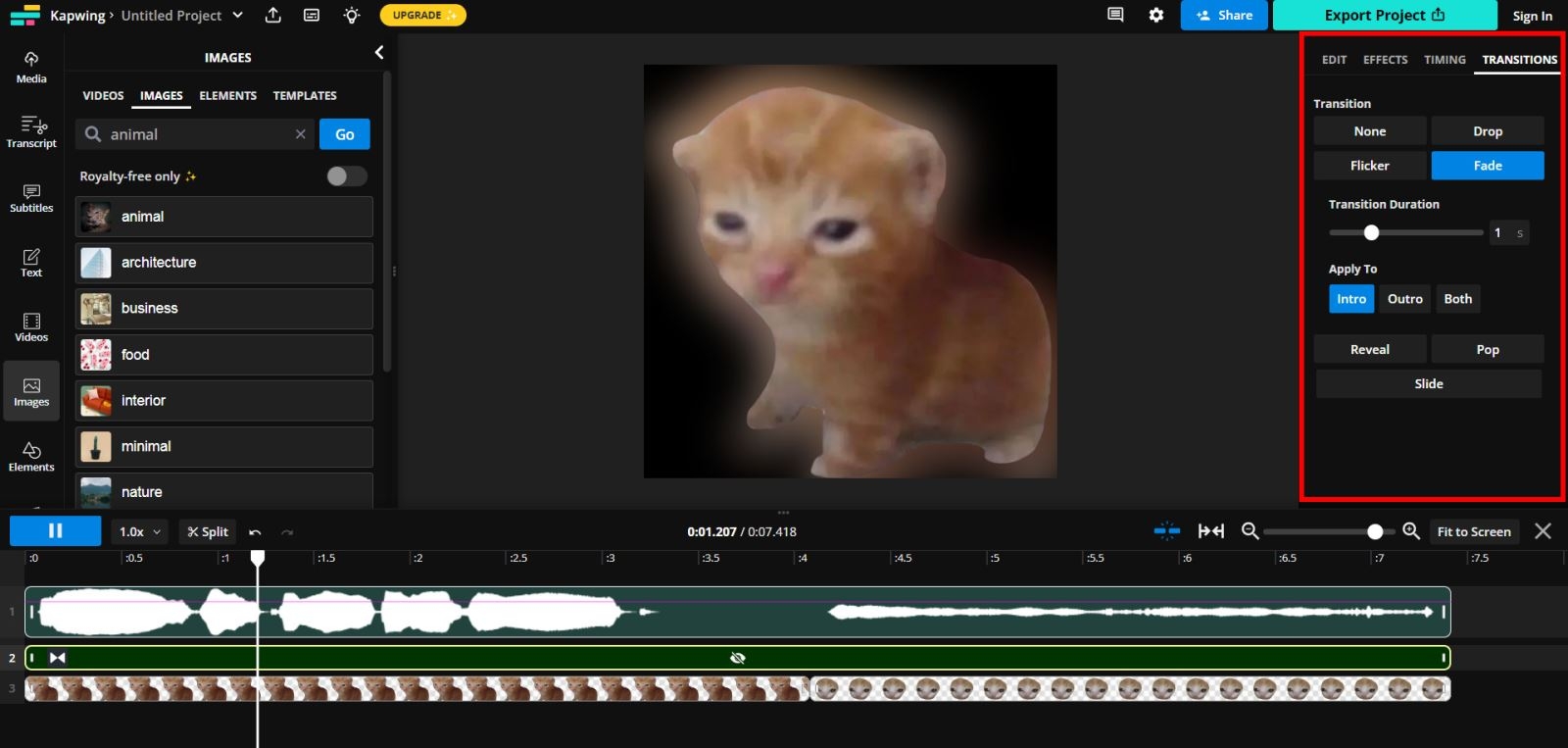Select the Reveal transition
This screenshot has height=748, width=1568.
point(1370,350)
